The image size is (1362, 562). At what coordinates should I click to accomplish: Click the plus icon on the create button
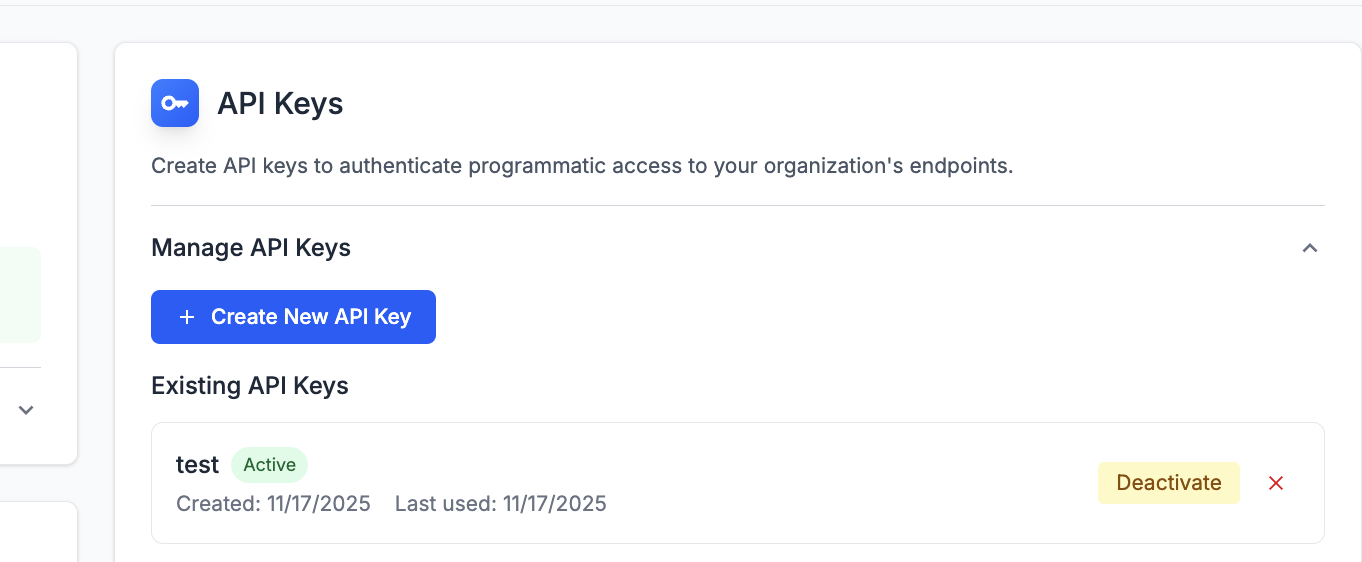point(186,317)
